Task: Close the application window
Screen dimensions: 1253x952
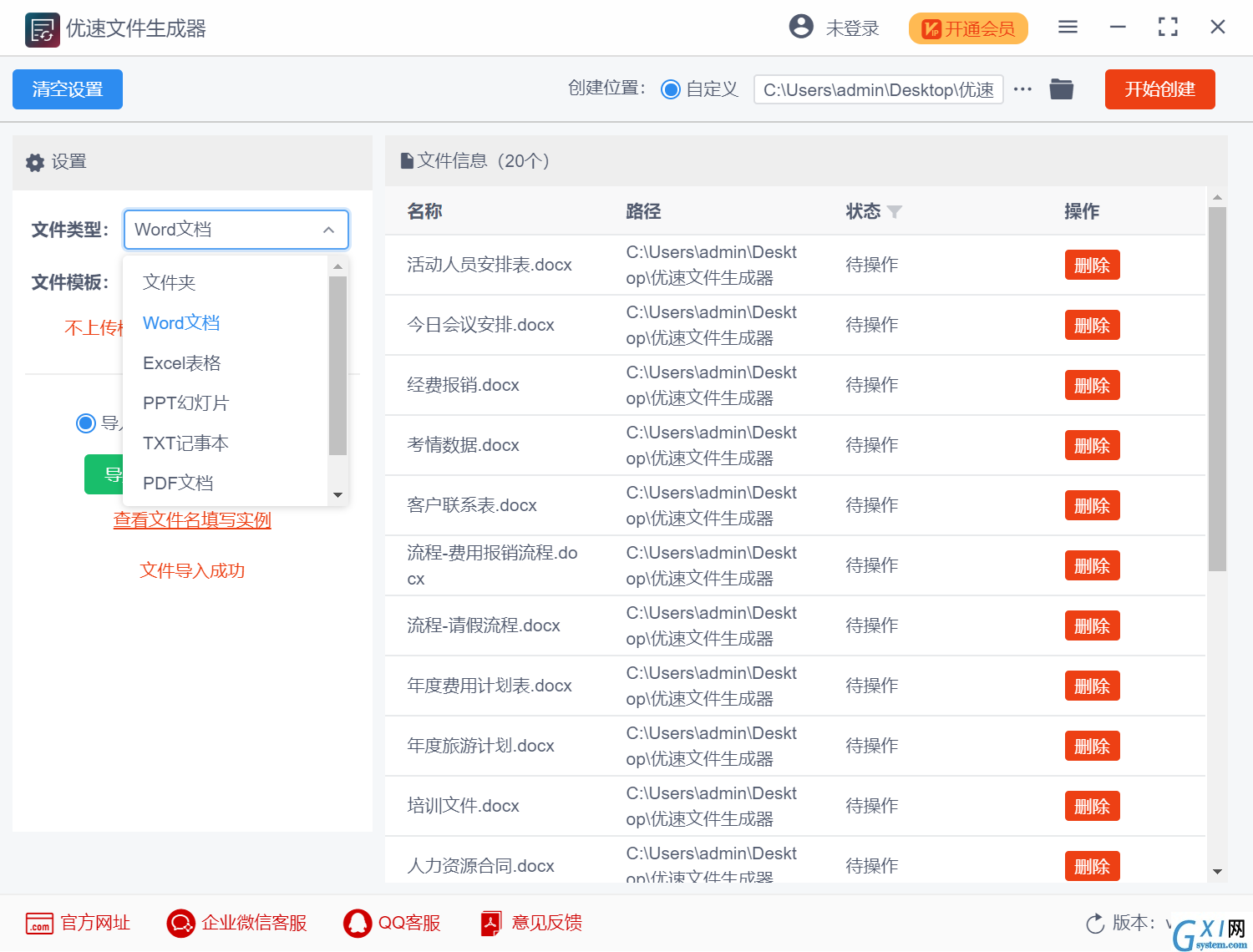Action: tap(1218, 28)
